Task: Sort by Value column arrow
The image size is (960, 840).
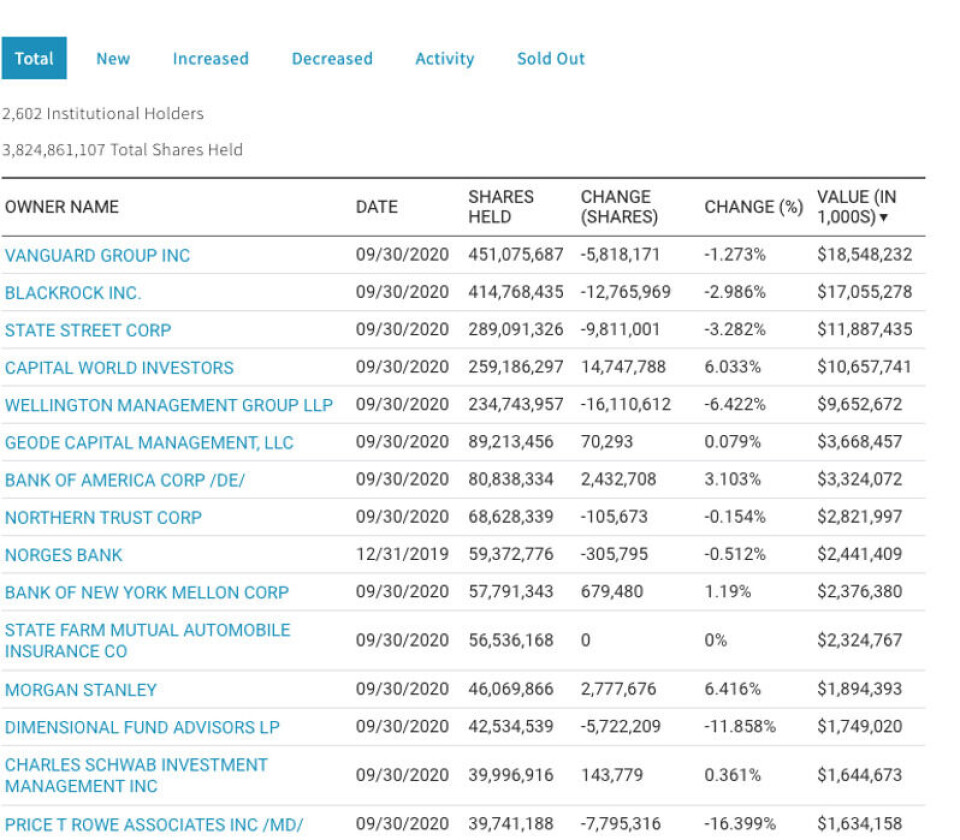Action: (883, 218)
